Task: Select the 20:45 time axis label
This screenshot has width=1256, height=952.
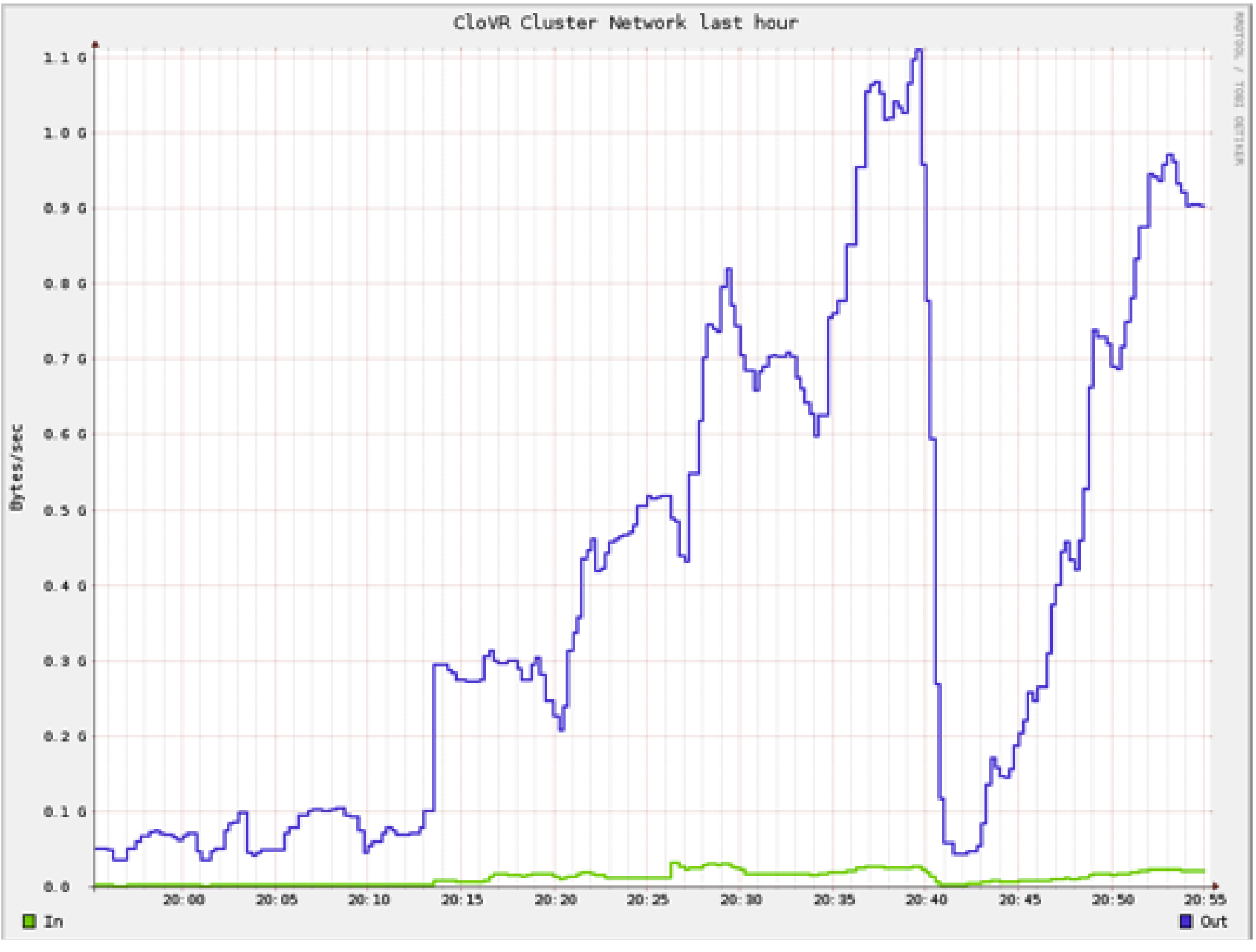Action: (1020, 900)
